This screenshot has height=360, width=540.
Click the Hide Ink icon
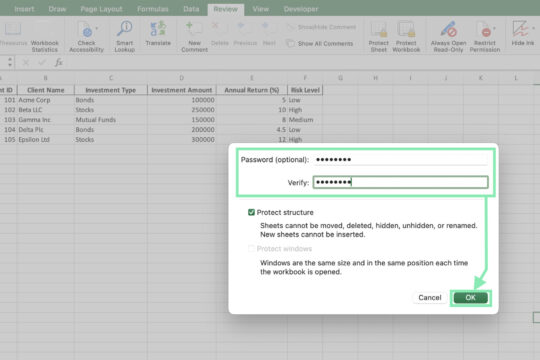tap(522, 34)
